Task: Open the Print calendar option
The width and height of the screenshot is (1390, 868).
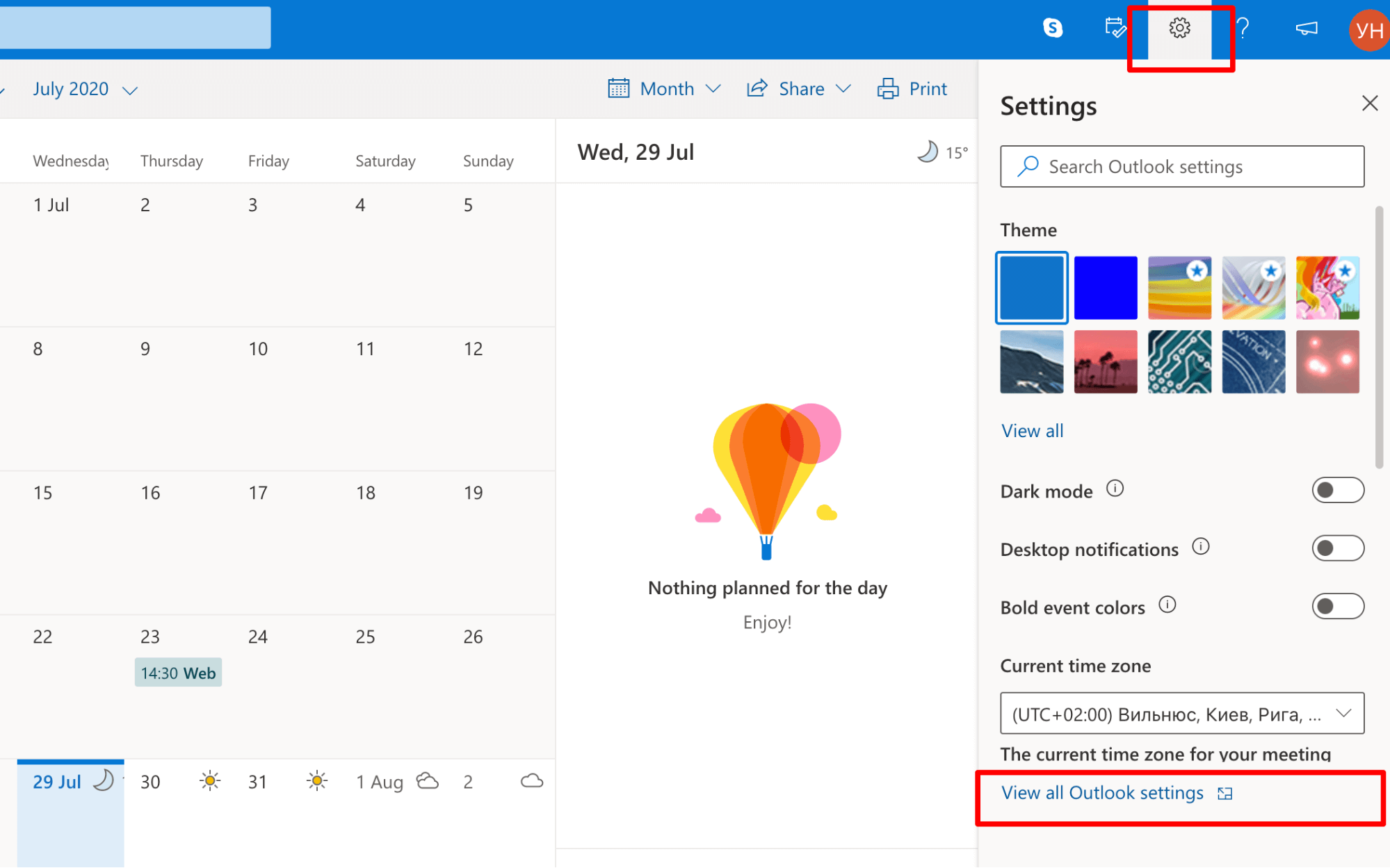Action: click(x=912, y=88)
